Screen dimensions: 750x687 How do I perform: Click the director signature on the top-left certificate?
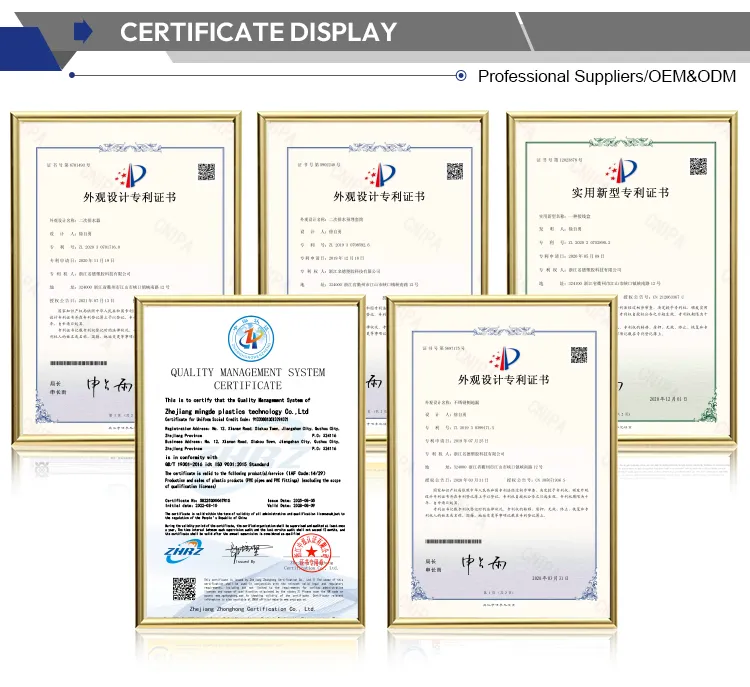tap(110, 385)
